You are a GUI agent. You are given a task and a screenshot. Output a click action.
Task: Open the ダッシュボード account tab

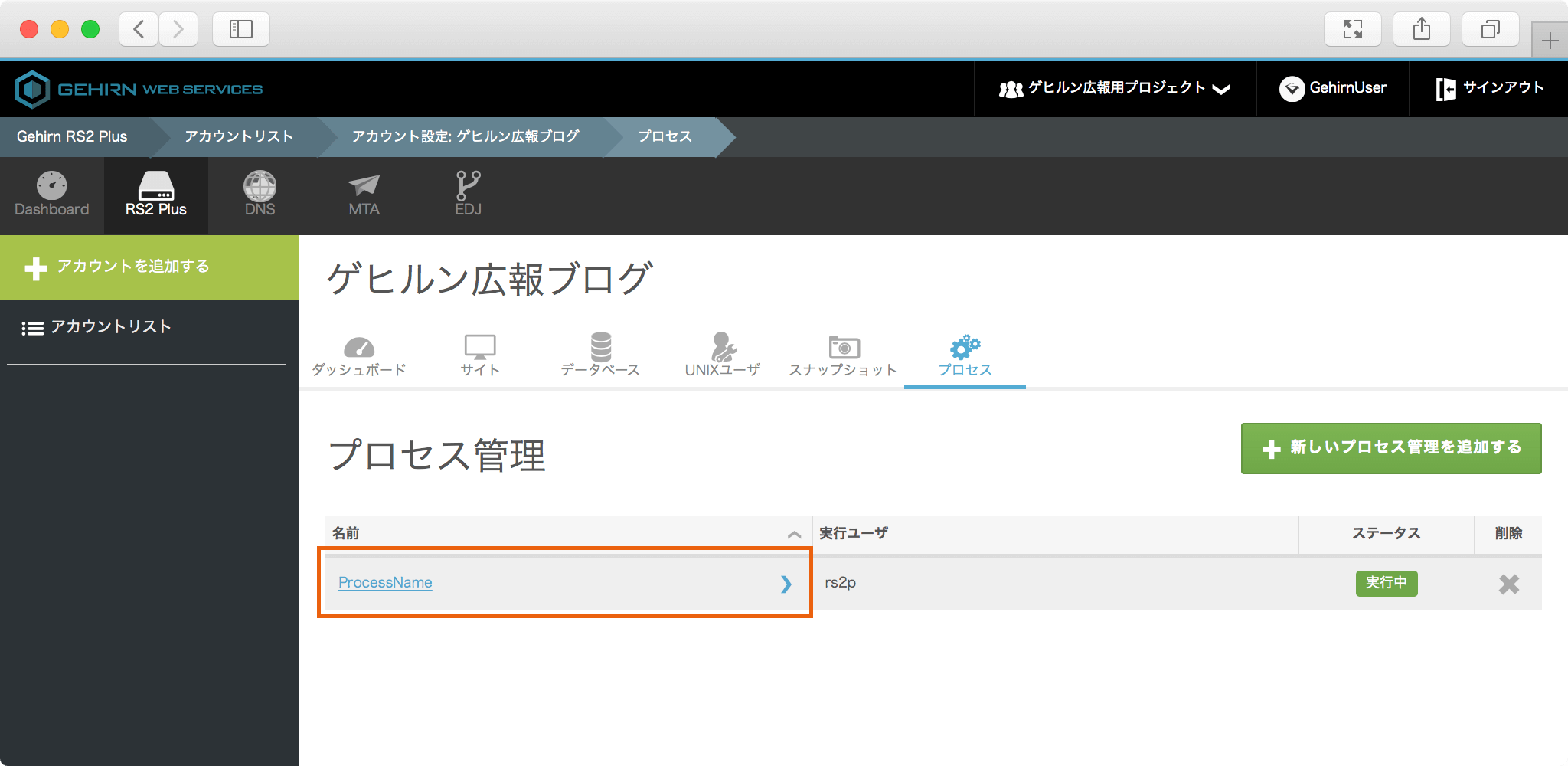(359, 355)
